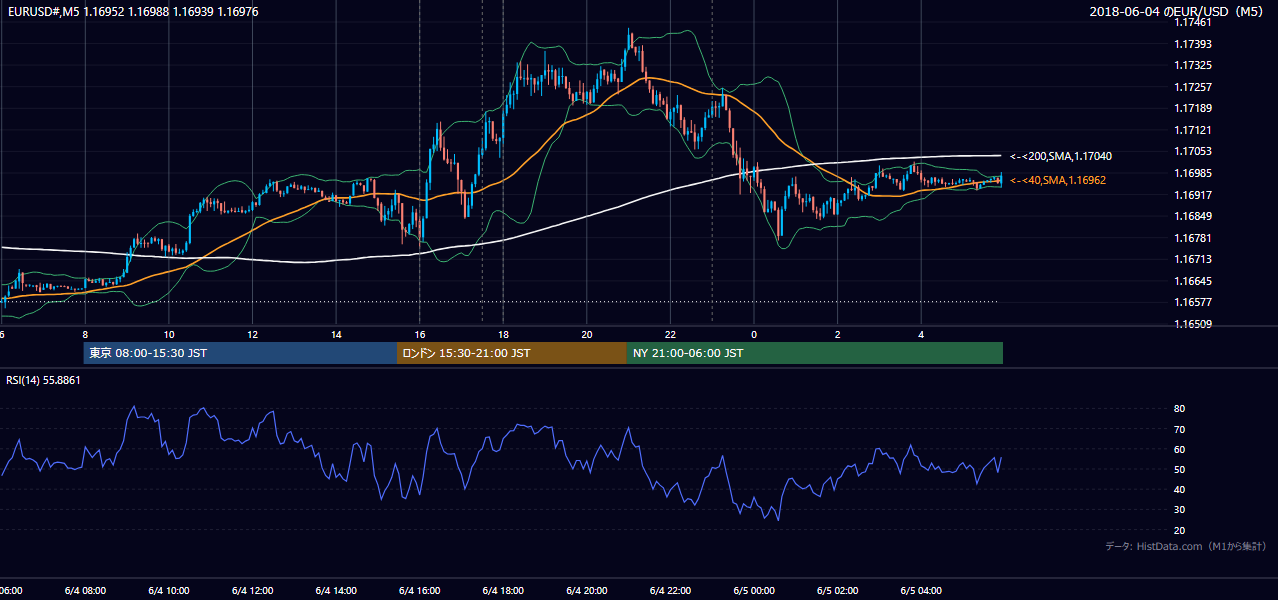Click the 6/5 02:00 date axis label
The width and height of the screenshot is (1278, 600).
coord(837,591)
